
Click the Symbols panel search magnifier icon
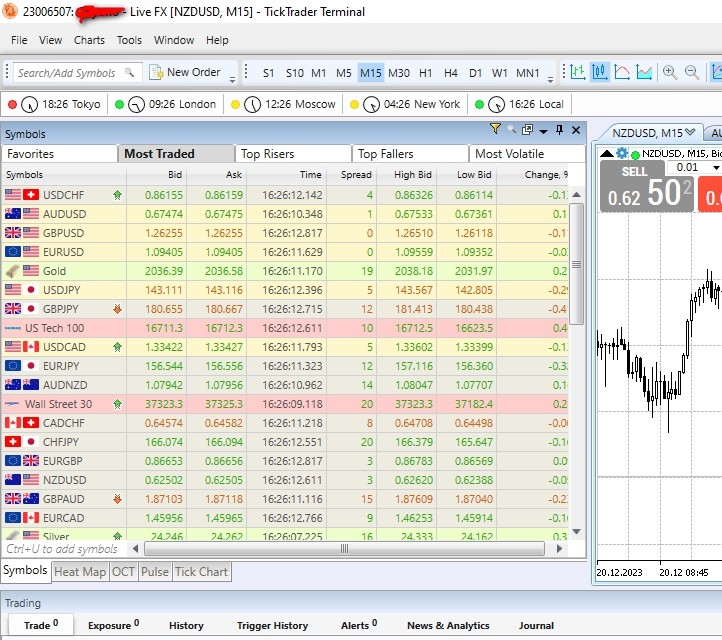click(512, 129)
